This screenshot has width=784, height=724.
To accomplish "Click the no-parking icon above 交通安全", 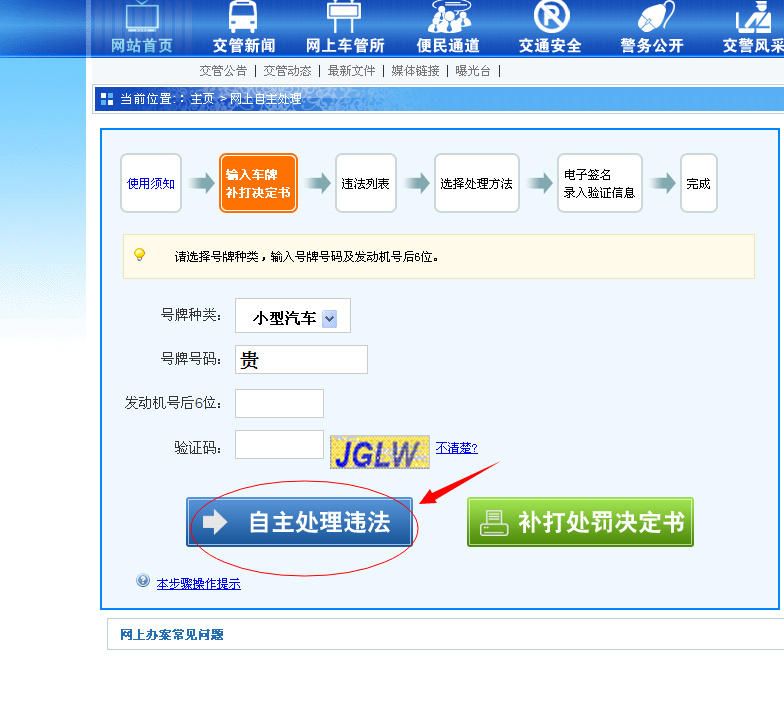I will [x=552, y=16].
